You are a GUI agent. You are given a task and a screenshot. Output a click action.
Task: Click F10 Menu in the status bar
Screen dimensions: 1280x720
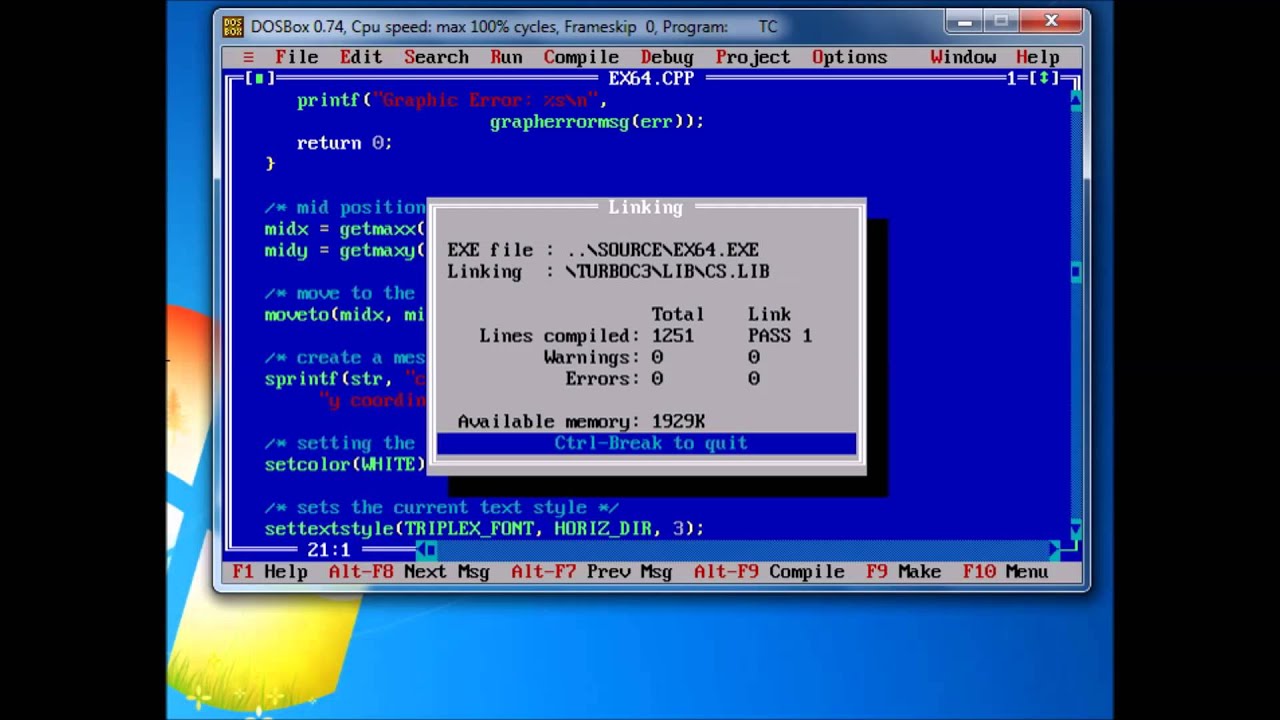click(1005, 572)
